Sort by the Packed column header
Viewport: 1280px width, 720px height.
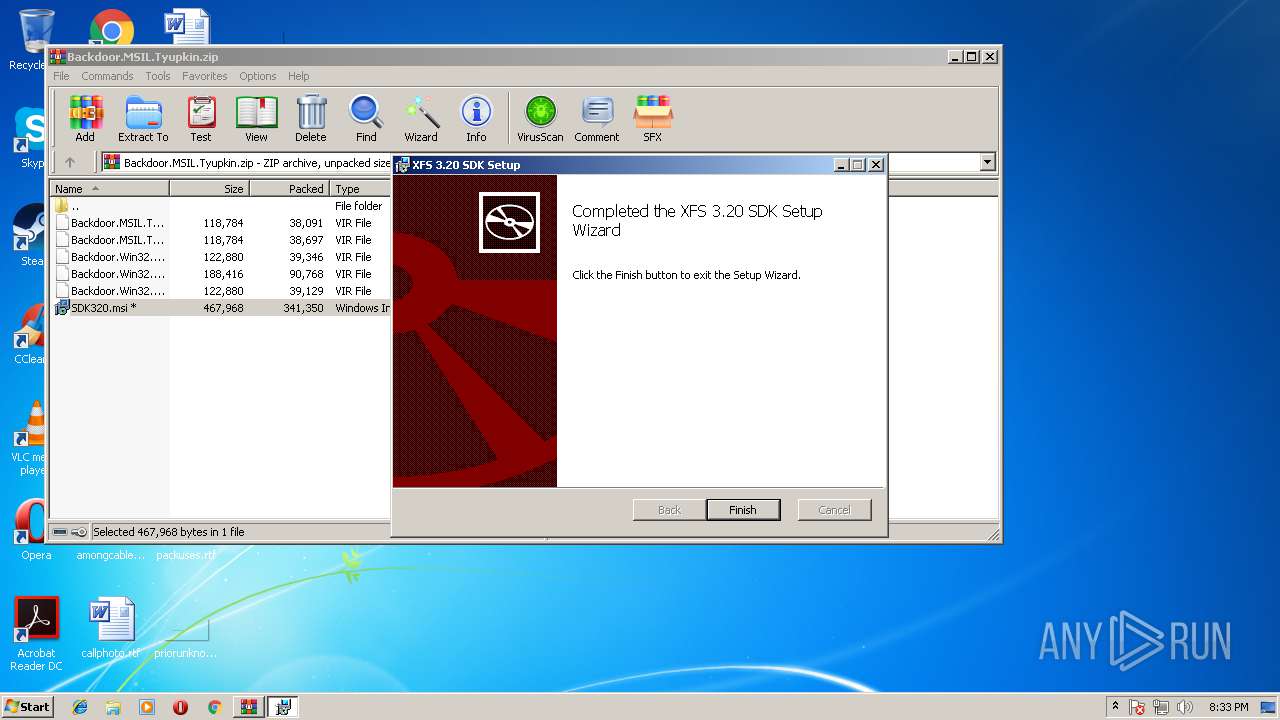coord(290,188)
